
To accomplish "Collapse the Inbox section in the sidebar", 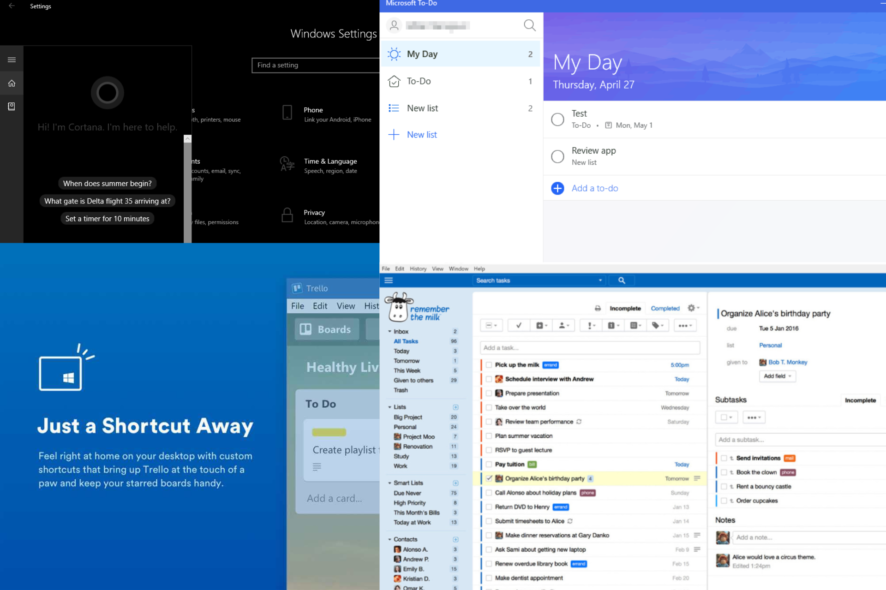I will [389, 332].
